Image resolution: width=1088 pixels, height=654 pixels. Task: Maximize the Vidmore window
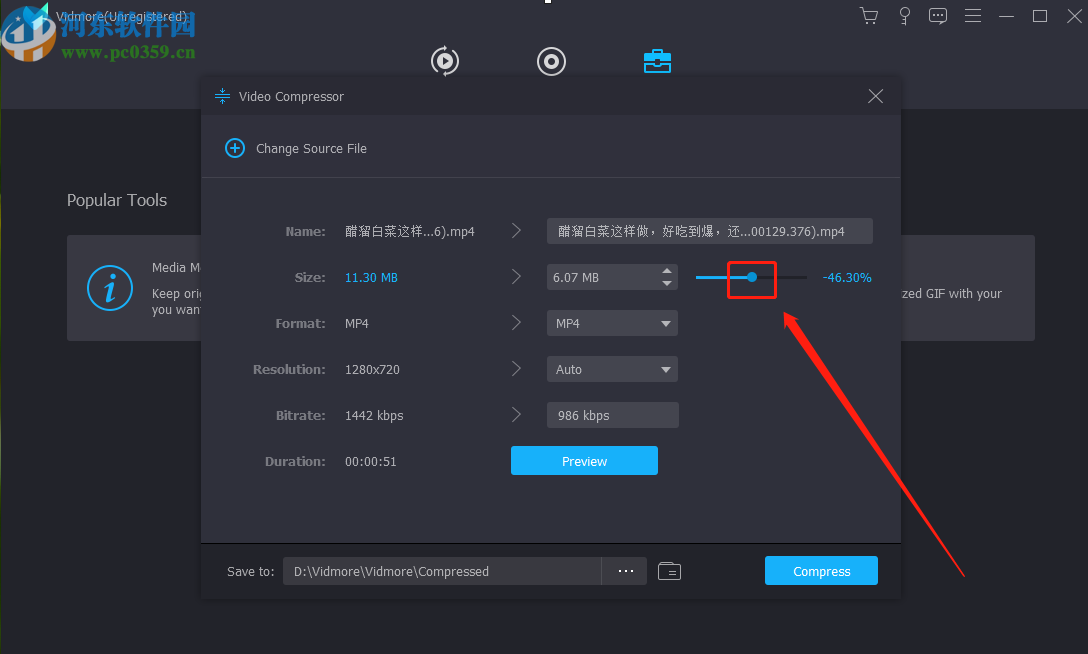pos(1039,16)
